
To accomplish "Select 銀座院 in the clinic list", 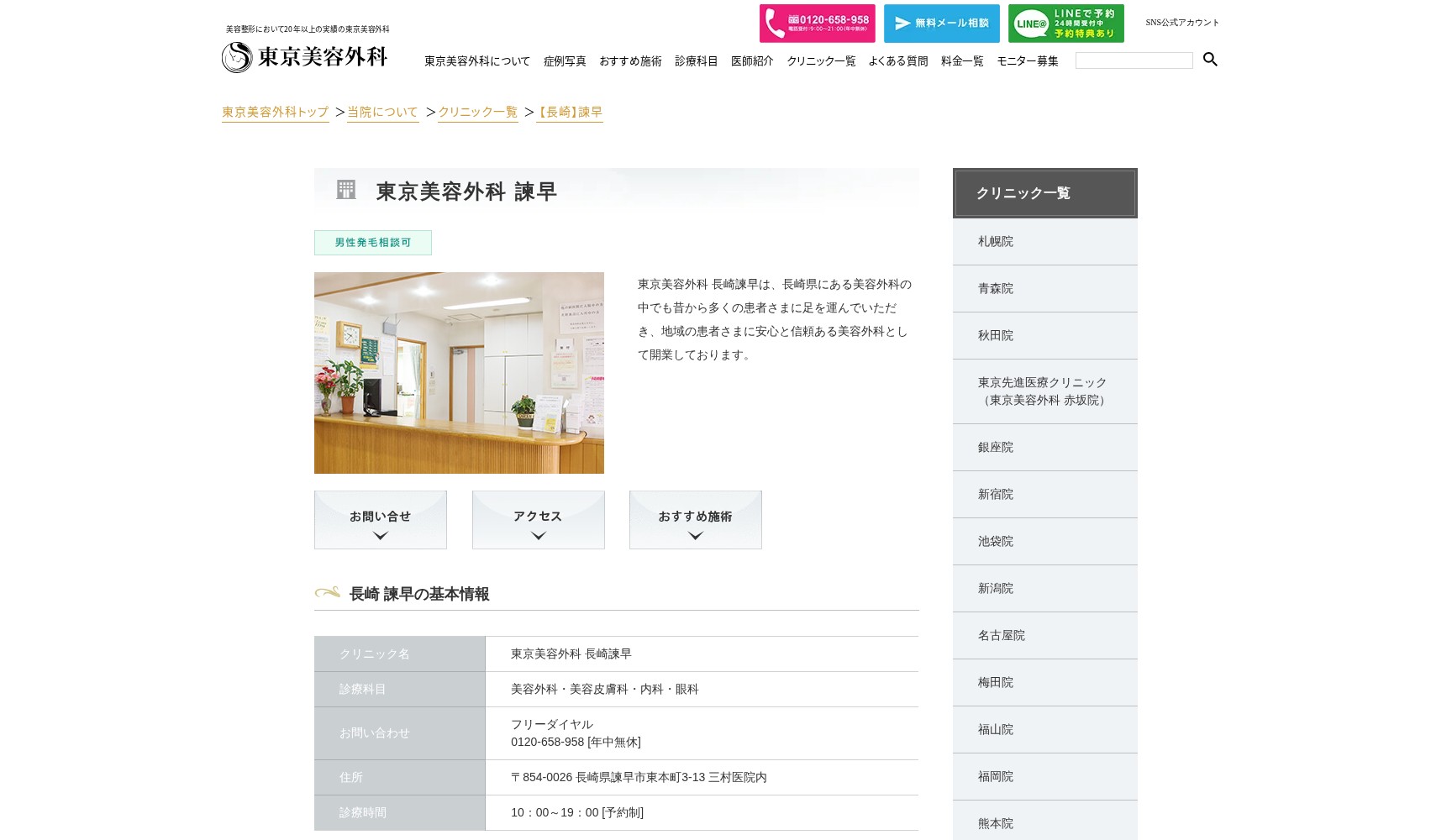I will 1045,448.
